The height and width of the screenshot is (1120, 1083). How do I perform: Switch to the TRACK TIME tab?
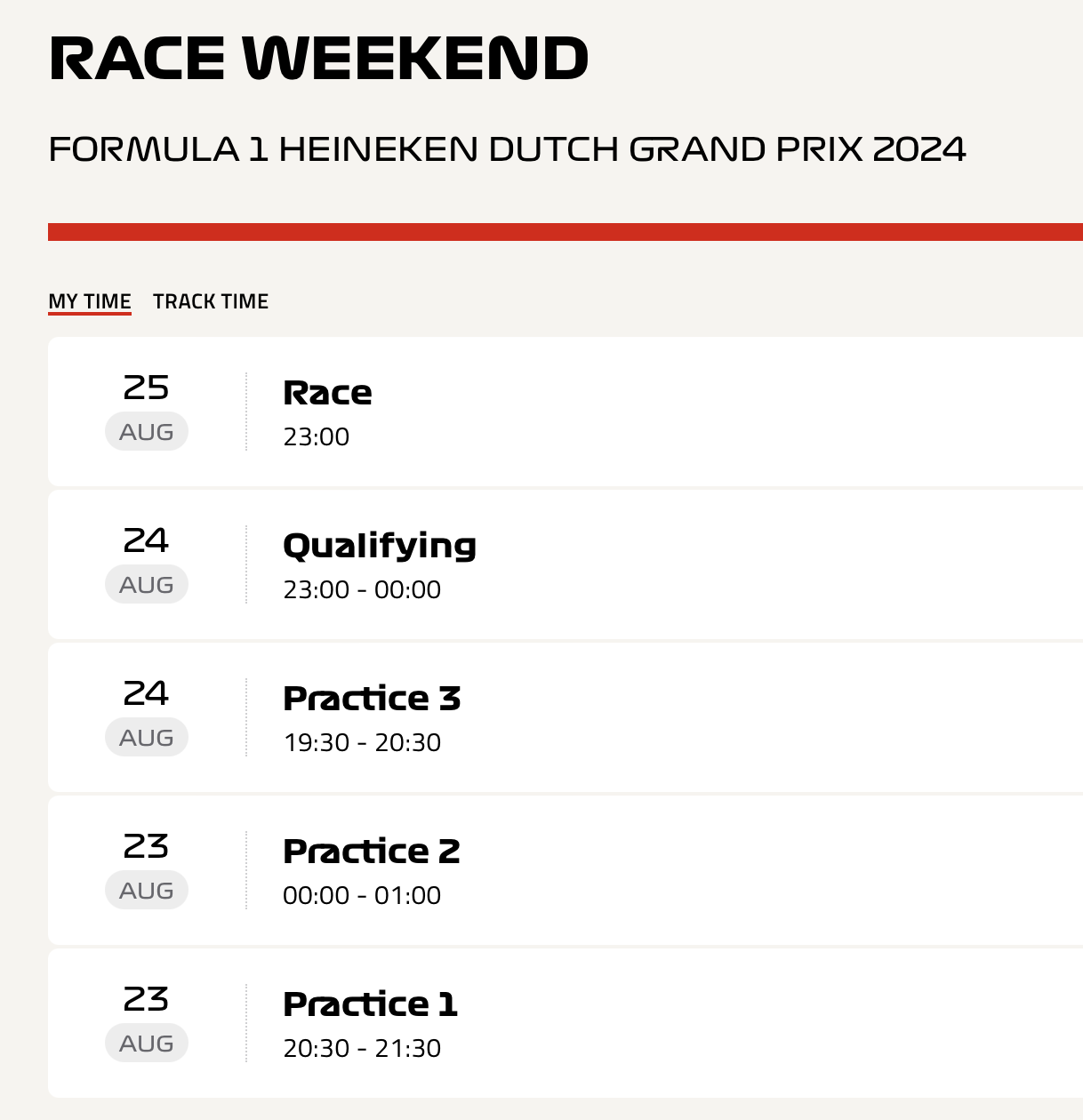point(211,301)
